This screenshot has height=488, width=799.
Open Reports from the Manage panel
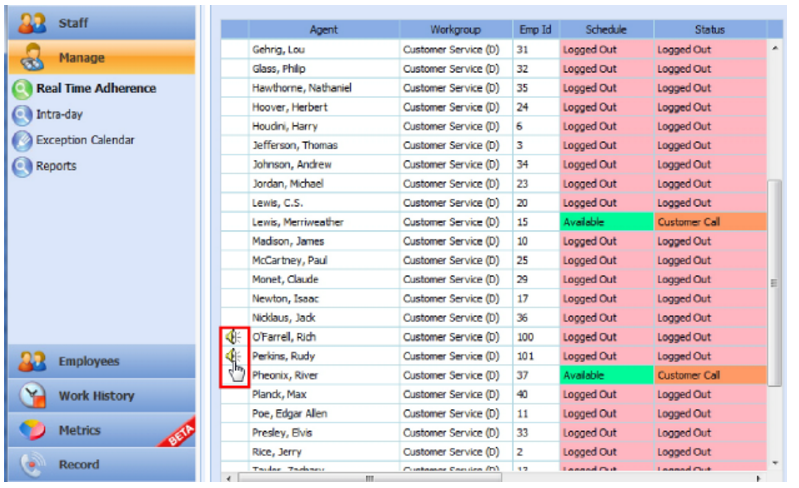point(55,167)
